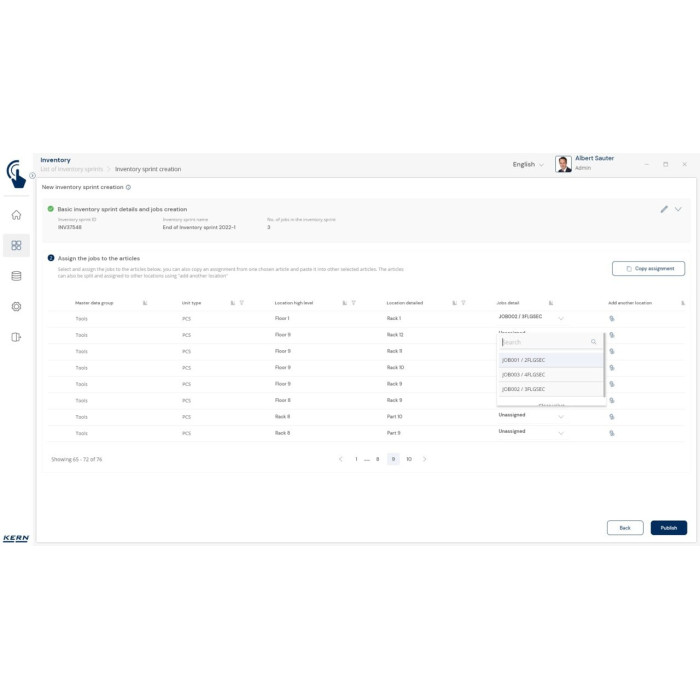The width and height of the screenshot is (700, 700).
Task: Filter the Location high level column
Action: point(354,303)
